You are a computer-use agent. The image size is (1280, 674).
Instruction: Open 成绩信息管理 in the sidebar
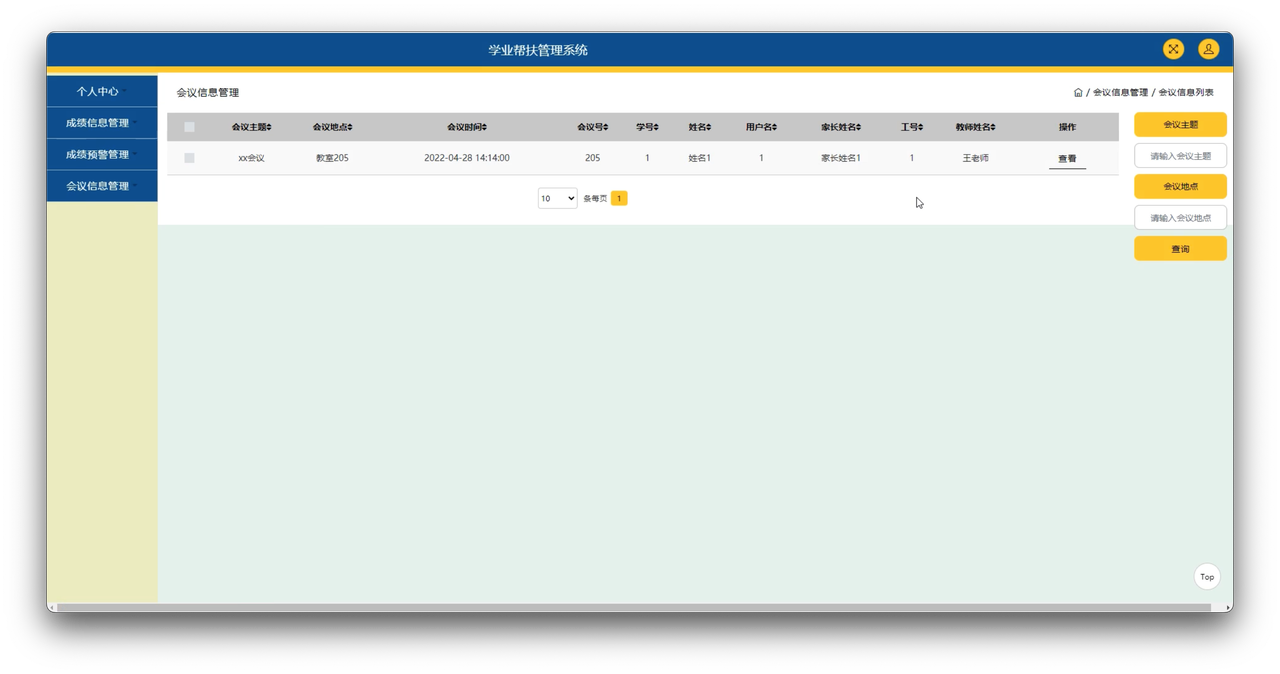coord(102,123)
